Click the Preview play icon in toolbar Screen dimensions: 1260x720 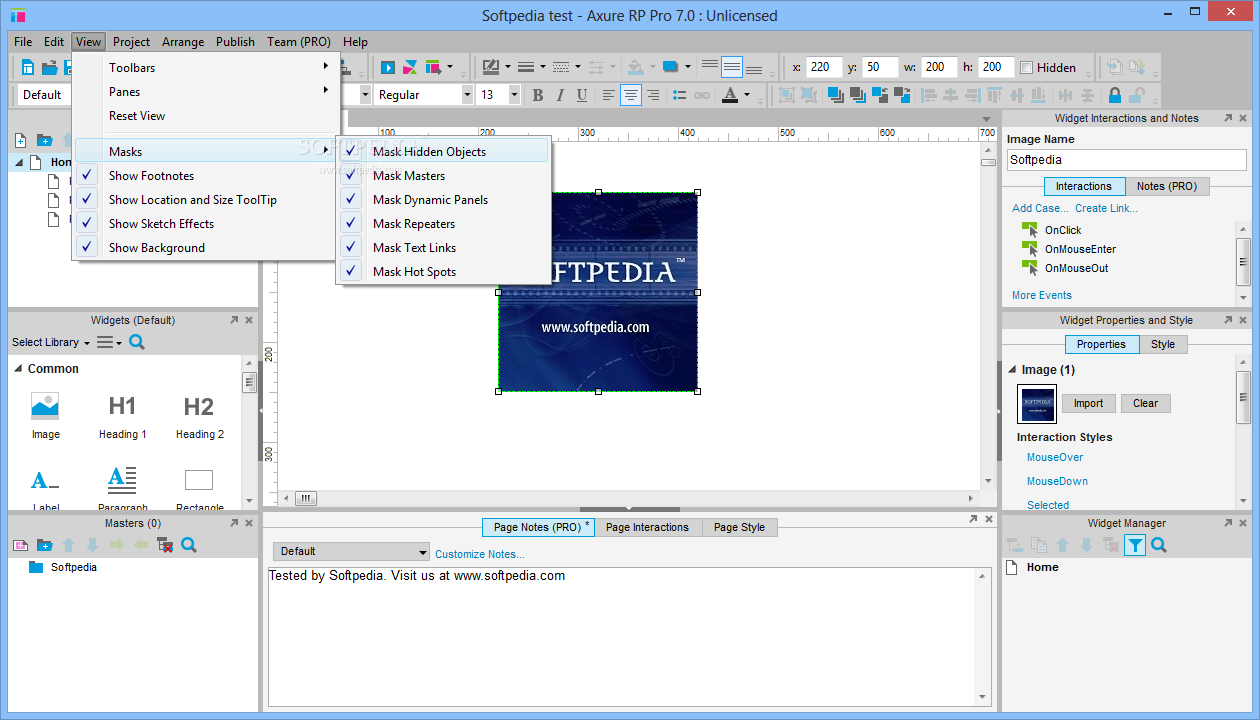(388, 68)
